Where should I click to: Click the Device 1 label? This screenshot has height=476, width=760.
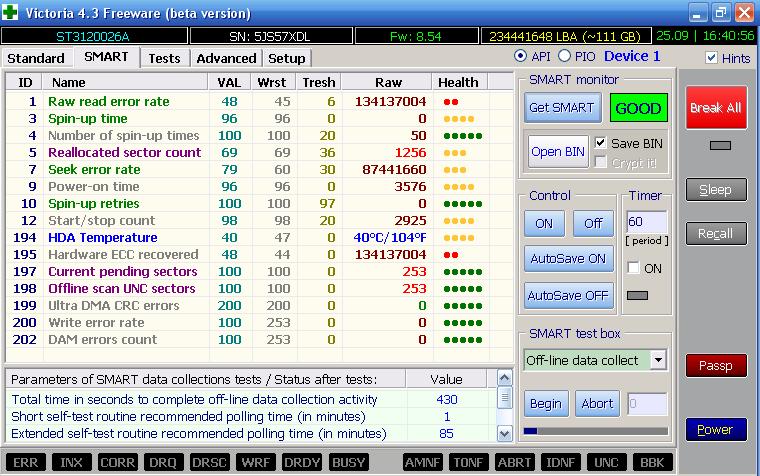[x=632, y=56]
